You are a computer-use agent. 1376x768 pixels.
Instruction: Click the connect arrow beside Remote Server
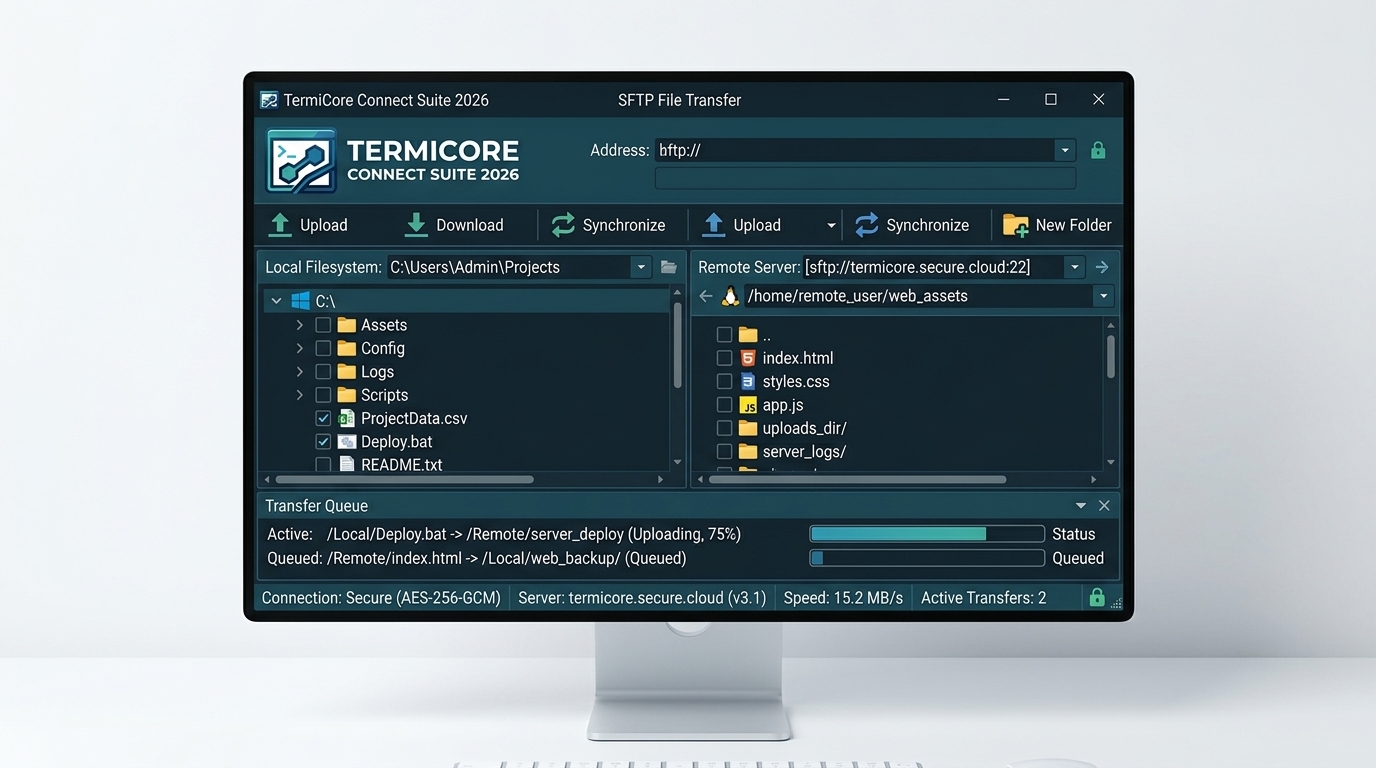[1102, 267]
